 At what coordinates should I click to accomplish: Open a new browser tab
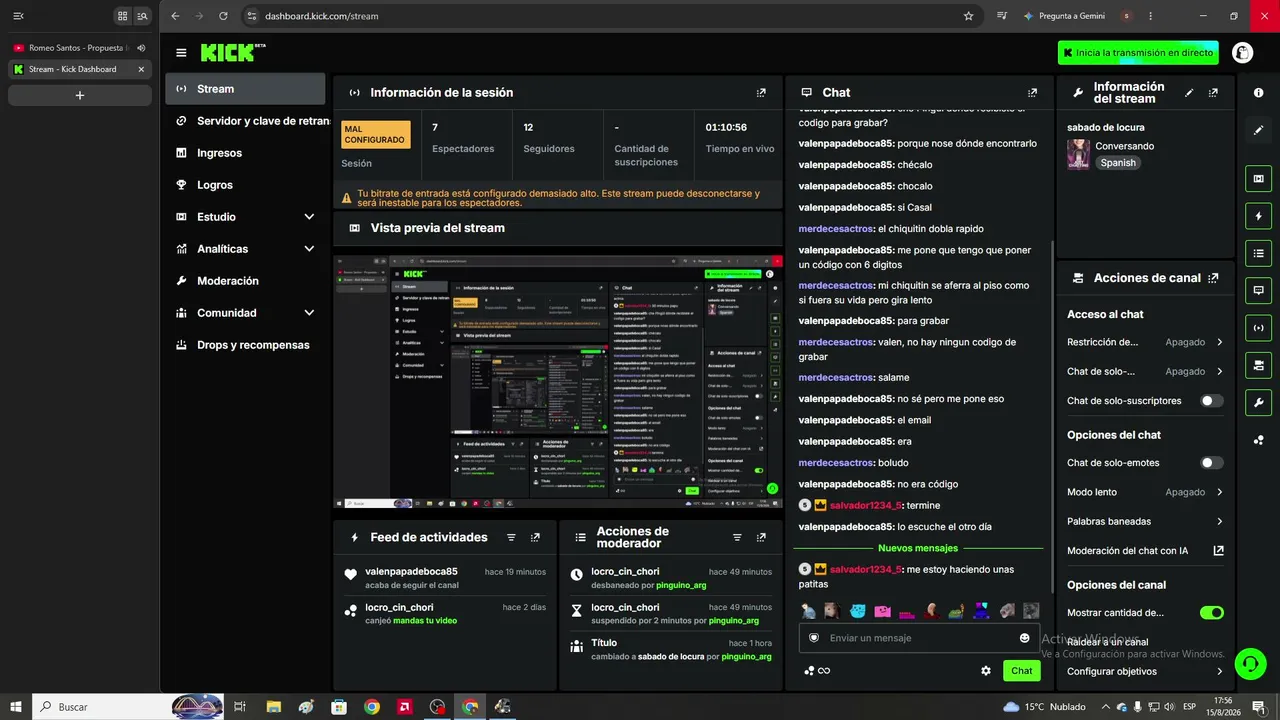point(79,95)
